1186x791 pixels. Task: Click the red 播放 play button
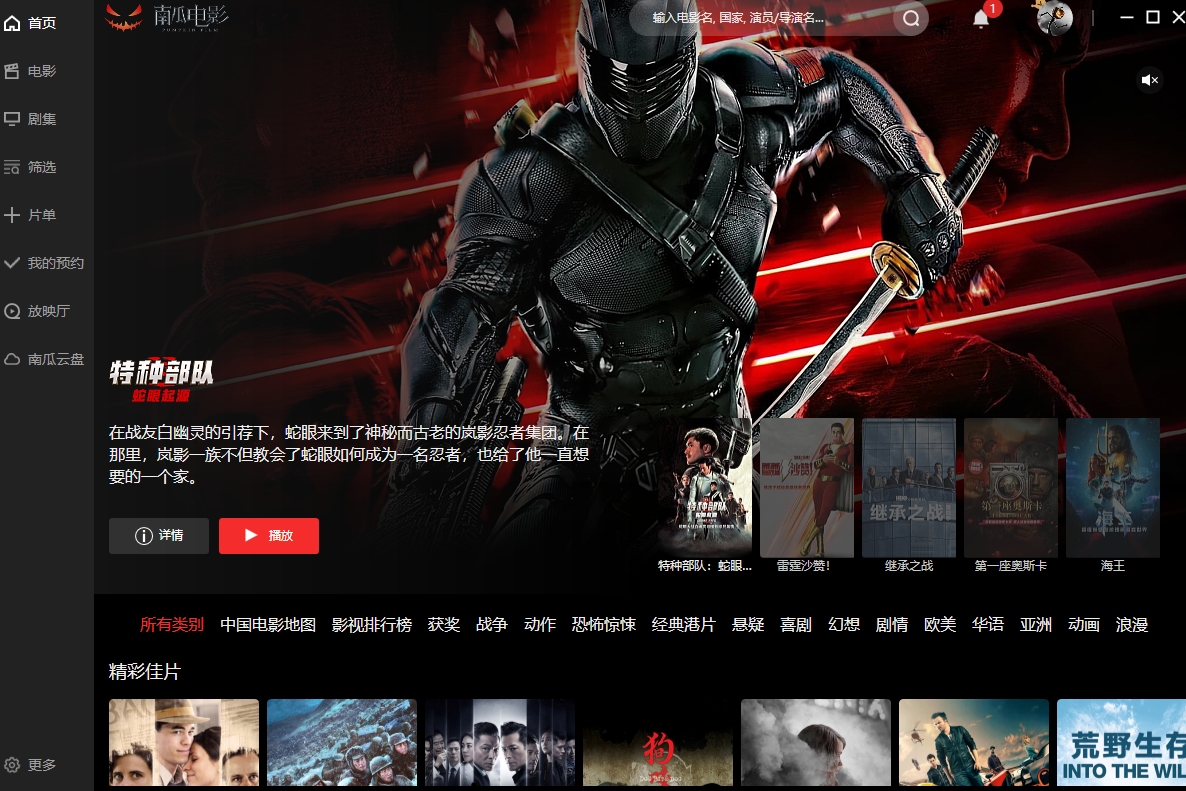tap(269, 535)
